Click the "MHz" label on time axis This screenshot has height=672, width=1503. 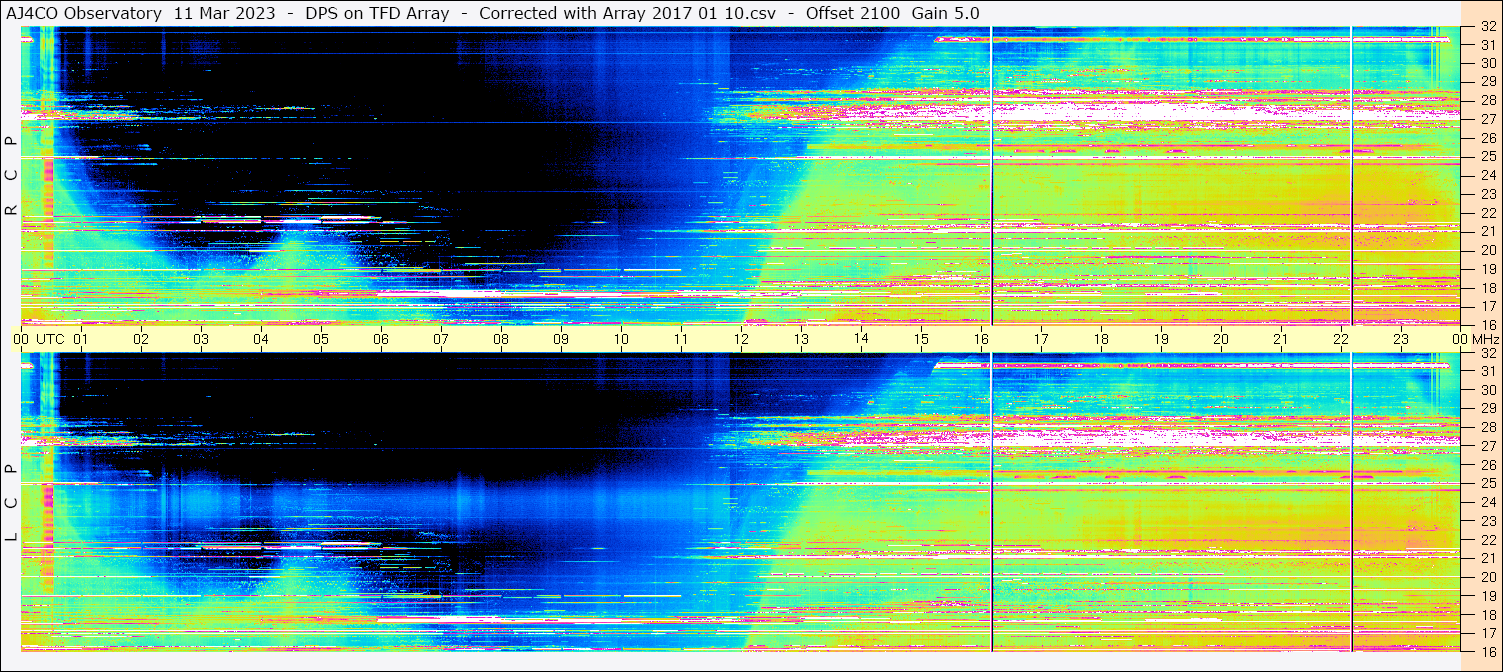point(1487,339)
